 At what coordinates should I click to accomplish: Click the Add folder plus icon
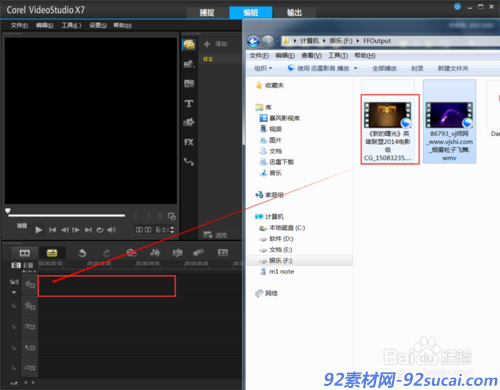pyautogui.click(x=207, y=44)
